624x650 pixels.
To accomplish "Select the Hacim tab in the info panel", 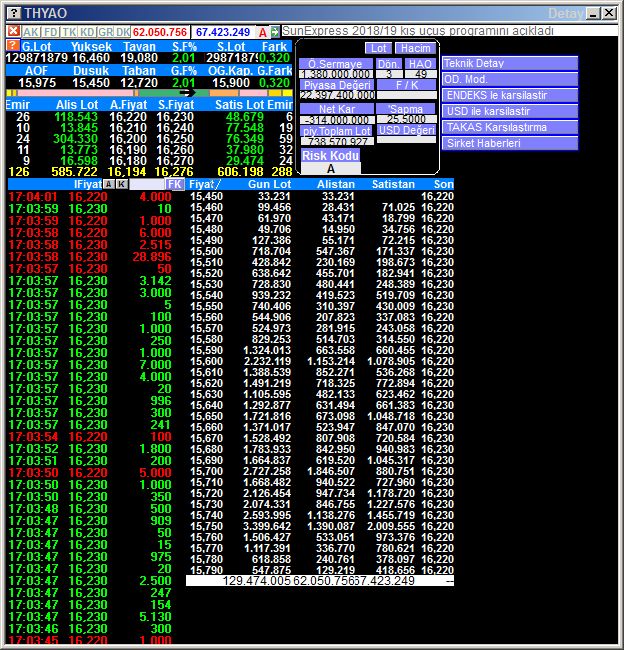I will [x=415, y=49].
